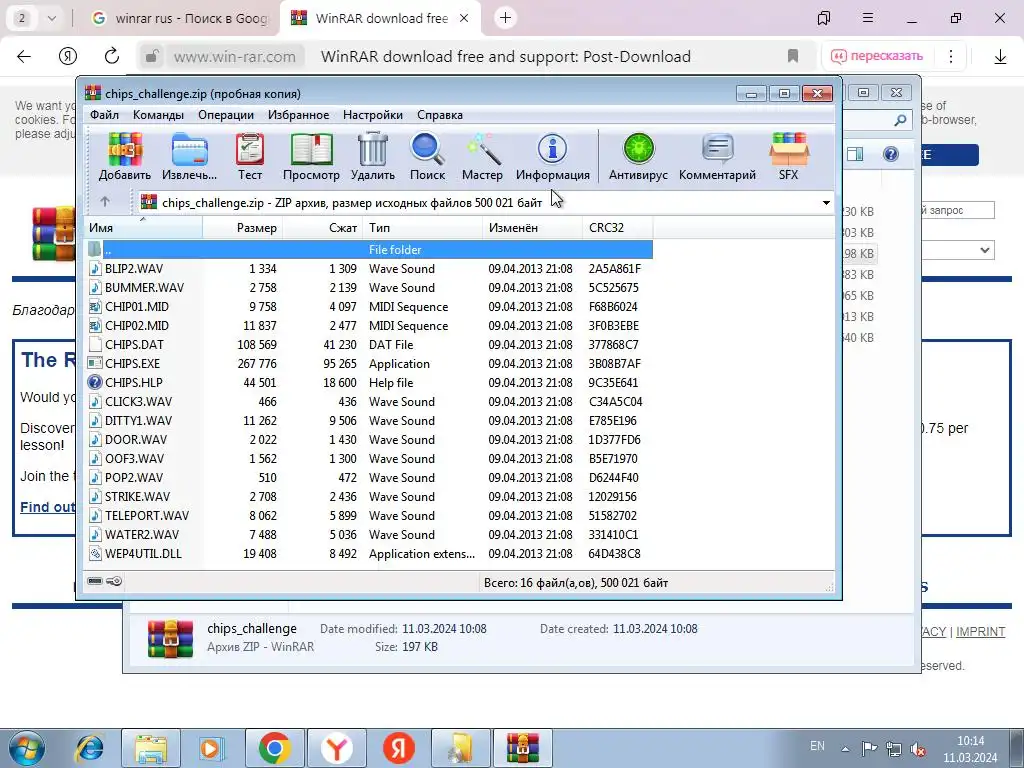
Task: Show hidden tray icons arrow
Action: [x=845, y=748]
